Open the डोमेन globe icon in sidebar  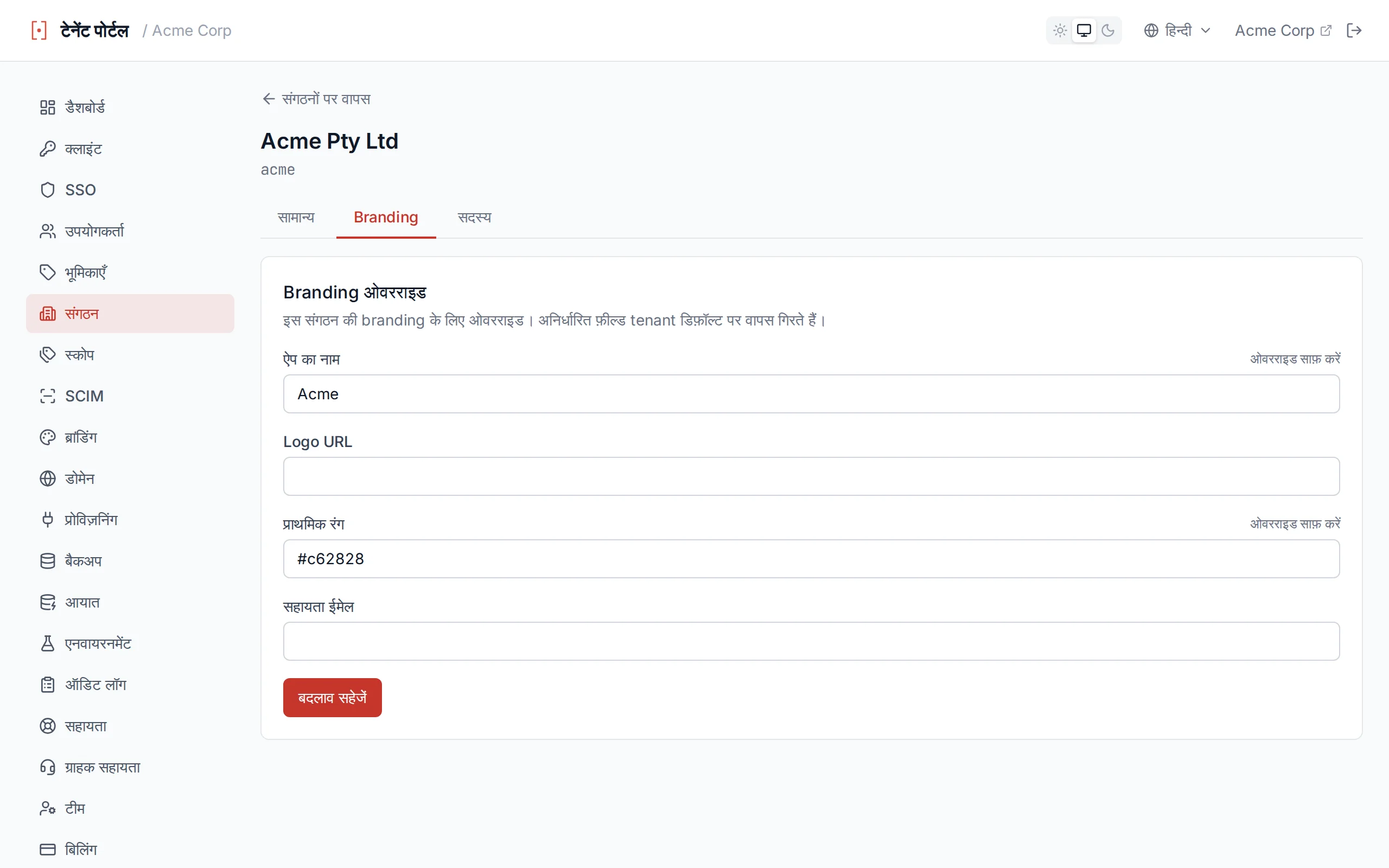coord(48,479)
